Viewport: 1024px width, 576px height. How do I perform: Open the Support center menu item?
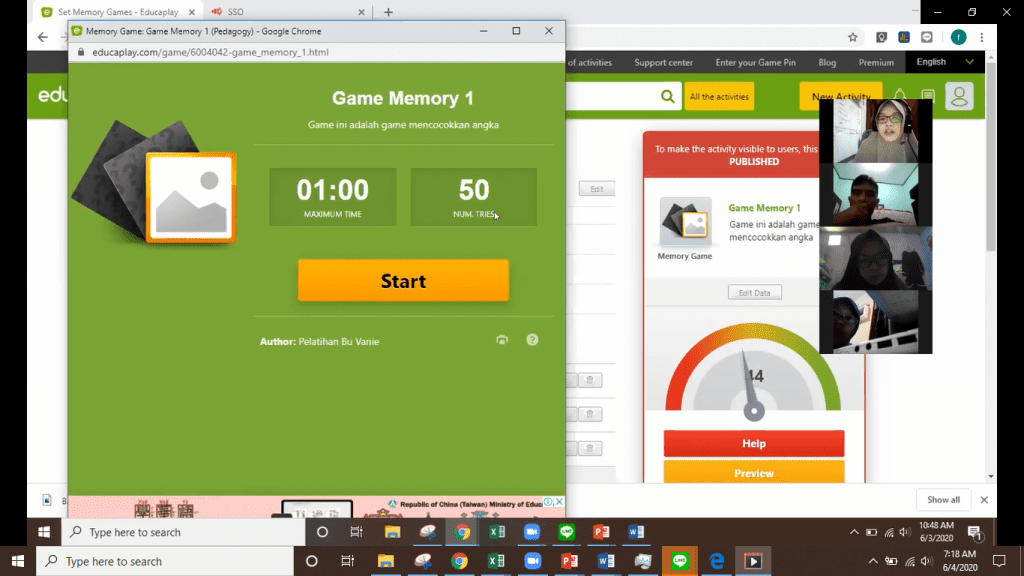click(x=663, y=62)
